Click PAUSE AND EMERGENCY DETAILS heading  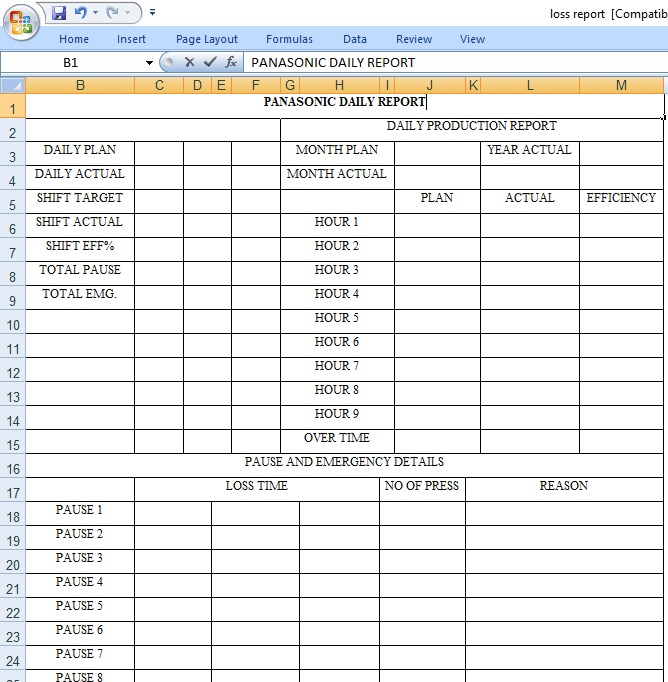point(344,465)
